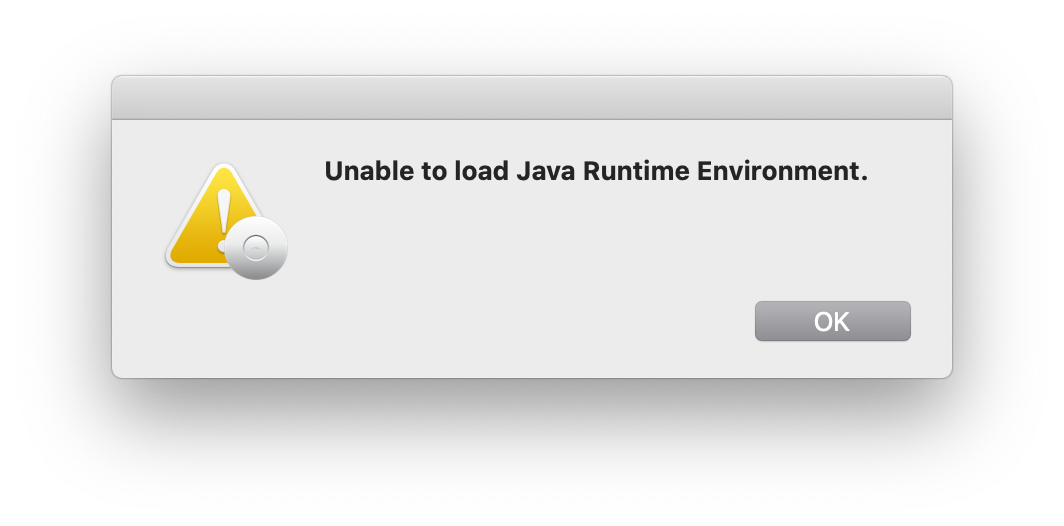
Task: Click the silver disc overlay icon
Action: (256, 248)
